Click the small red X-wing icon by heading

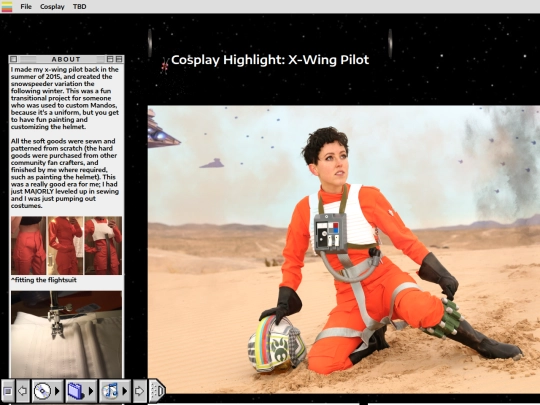165,65
